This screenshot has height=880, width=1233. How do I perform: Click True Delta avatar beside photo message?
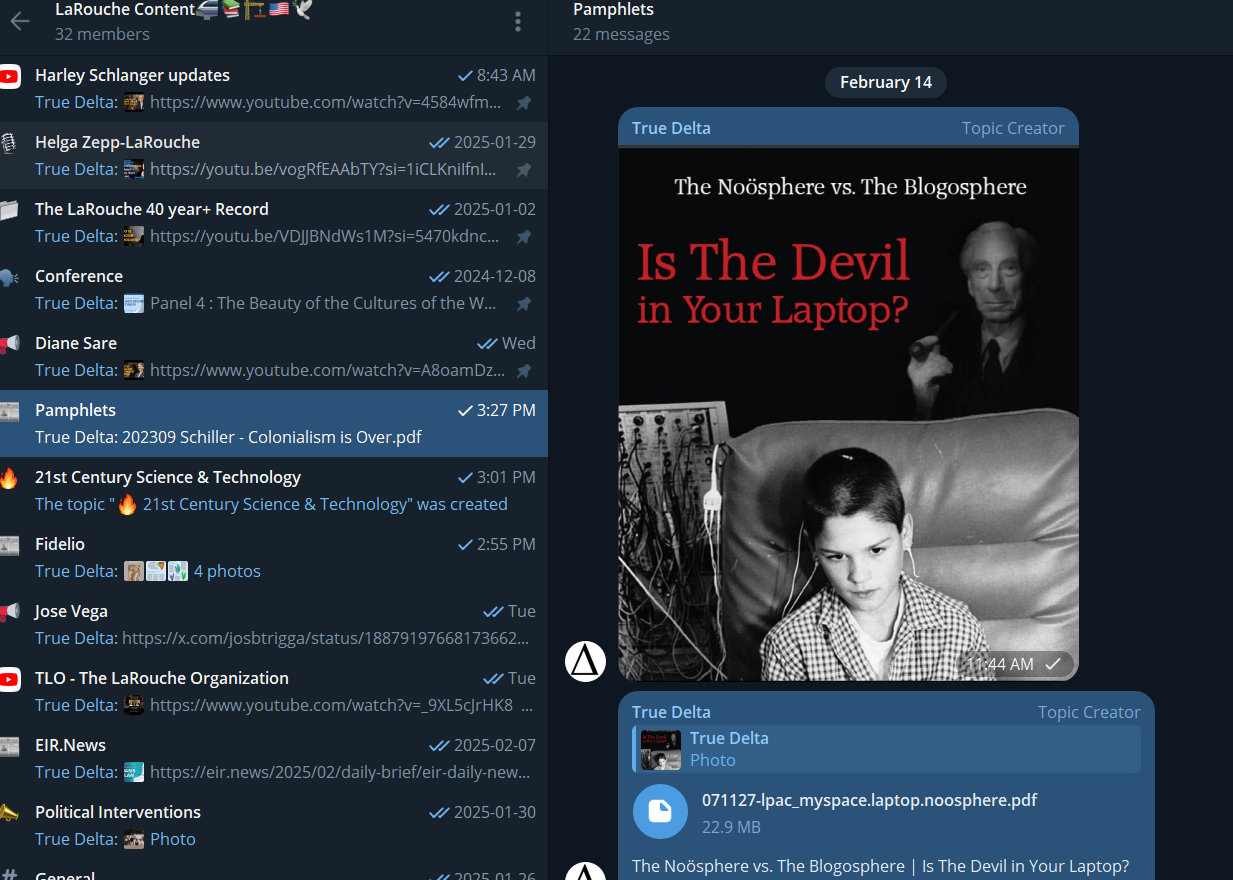click(x=586, y=662)
